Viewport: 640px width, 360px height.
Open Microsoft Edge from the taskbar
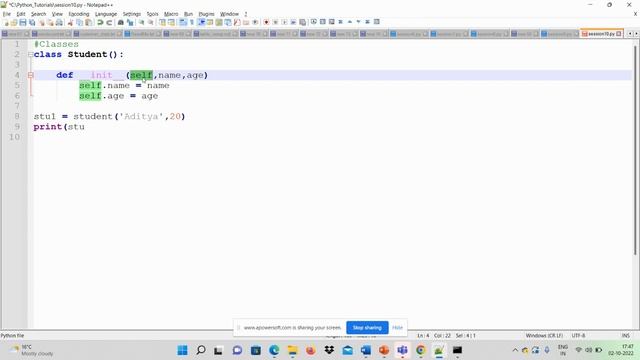[274, 350]
